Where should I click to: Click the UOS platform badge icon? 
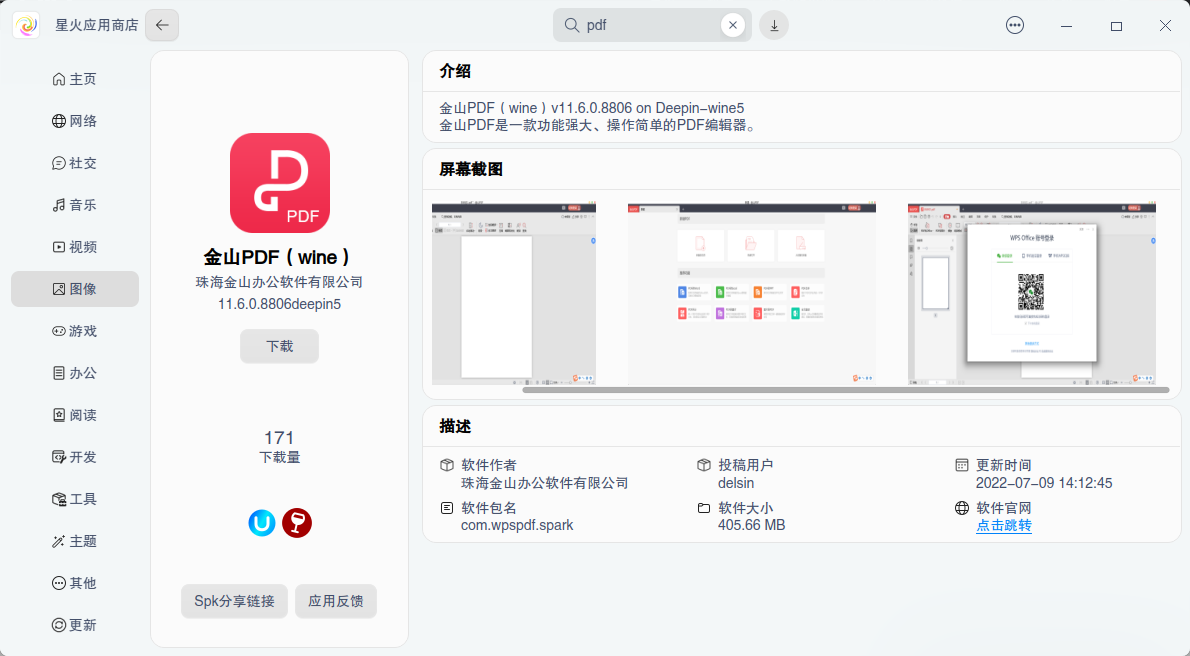262,522
